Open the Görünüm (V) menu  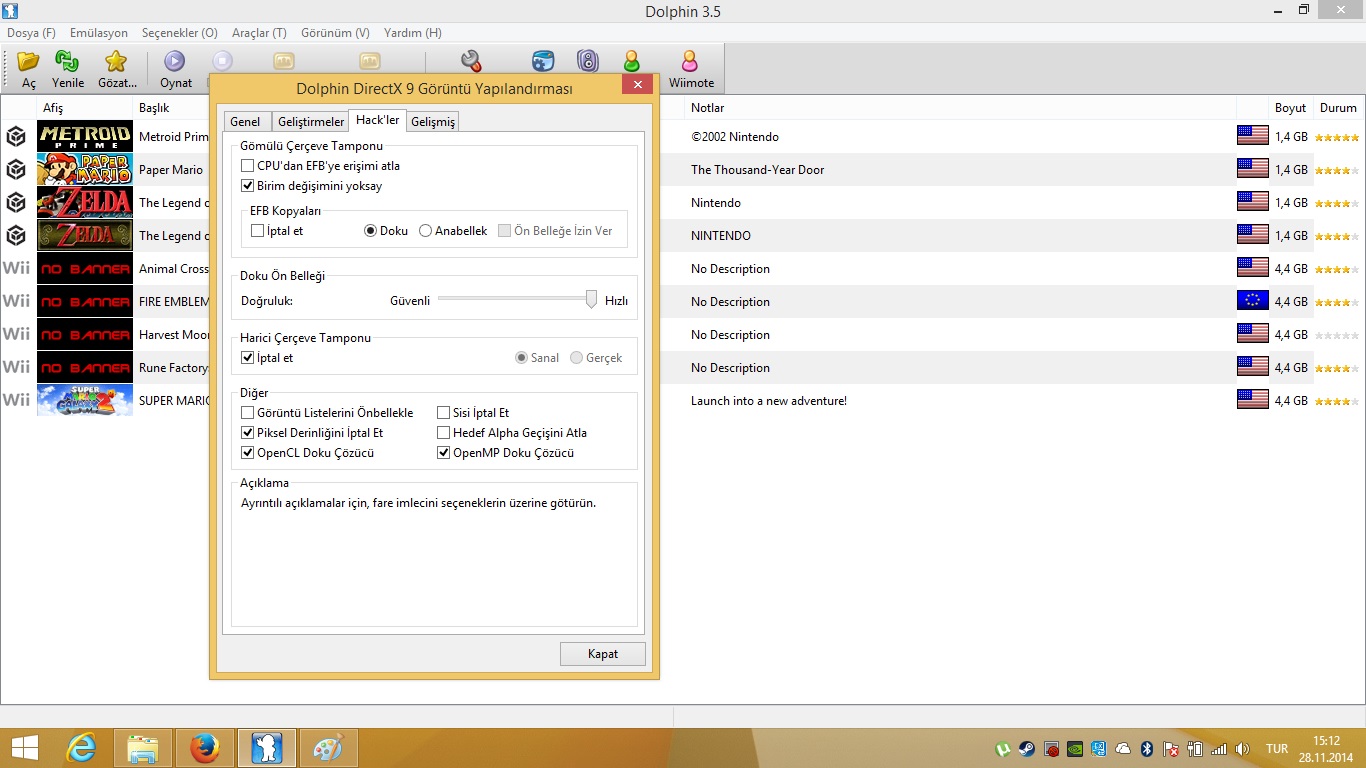click(x=334, y=33)
